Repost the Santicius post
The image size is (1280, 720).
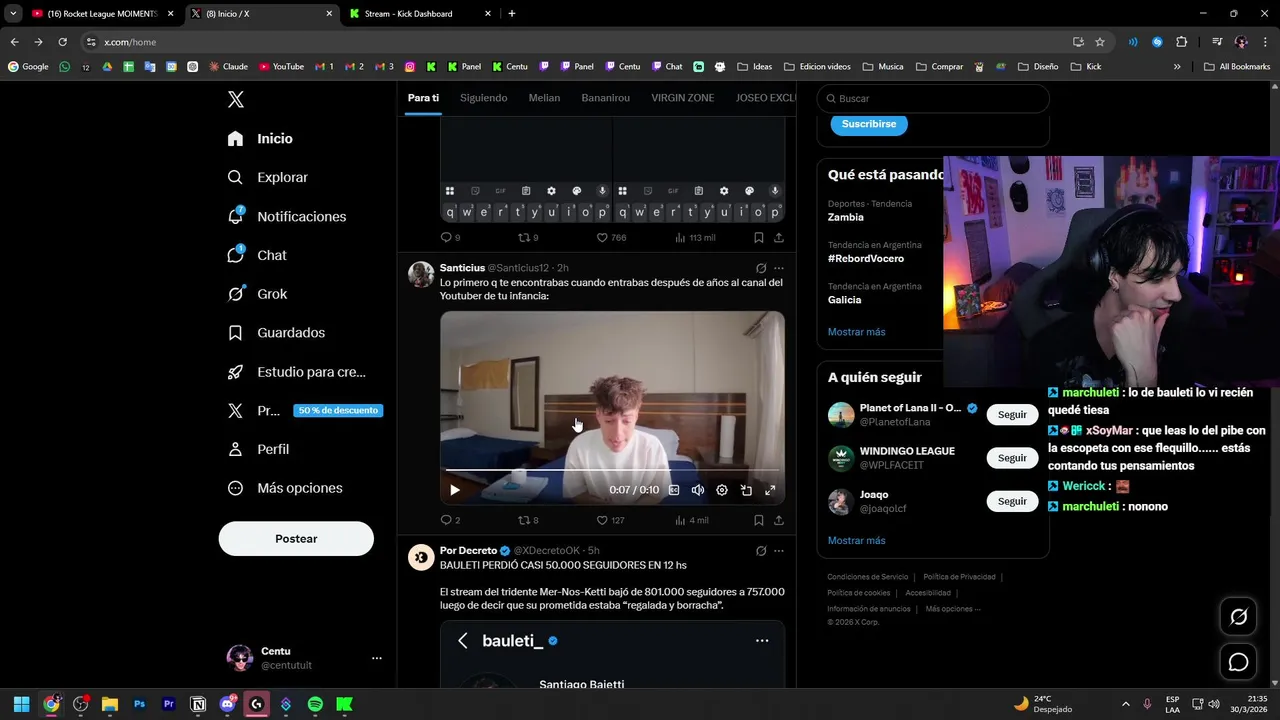tap(527, 520)
